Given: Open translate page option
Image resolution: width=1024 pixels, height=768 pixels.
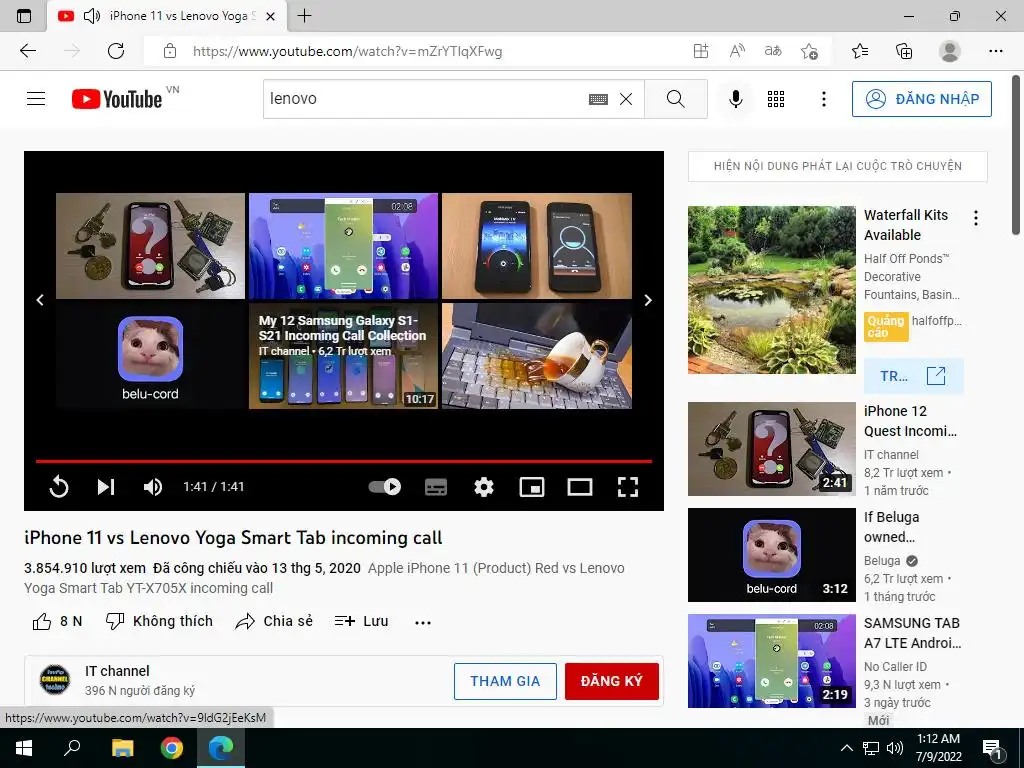Looking at the screenshot, I should [773, 51].
